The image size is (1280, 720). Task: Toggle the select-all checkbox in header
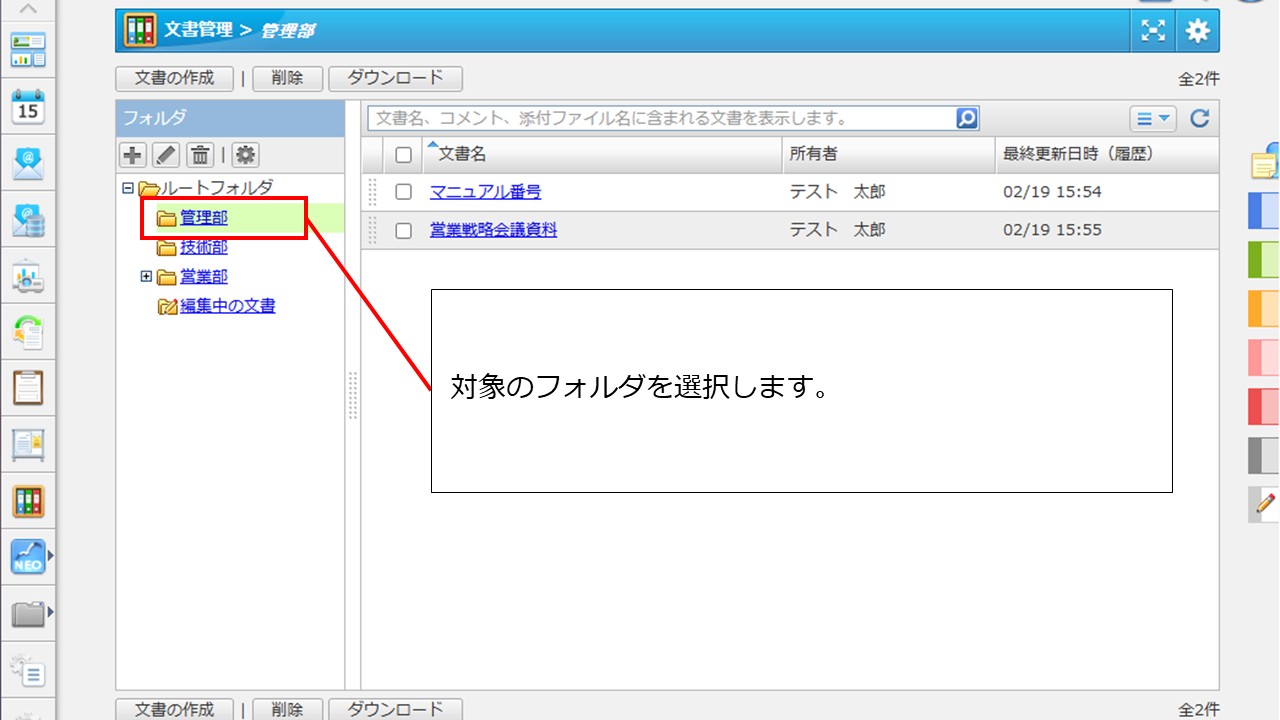coord(403,155)
